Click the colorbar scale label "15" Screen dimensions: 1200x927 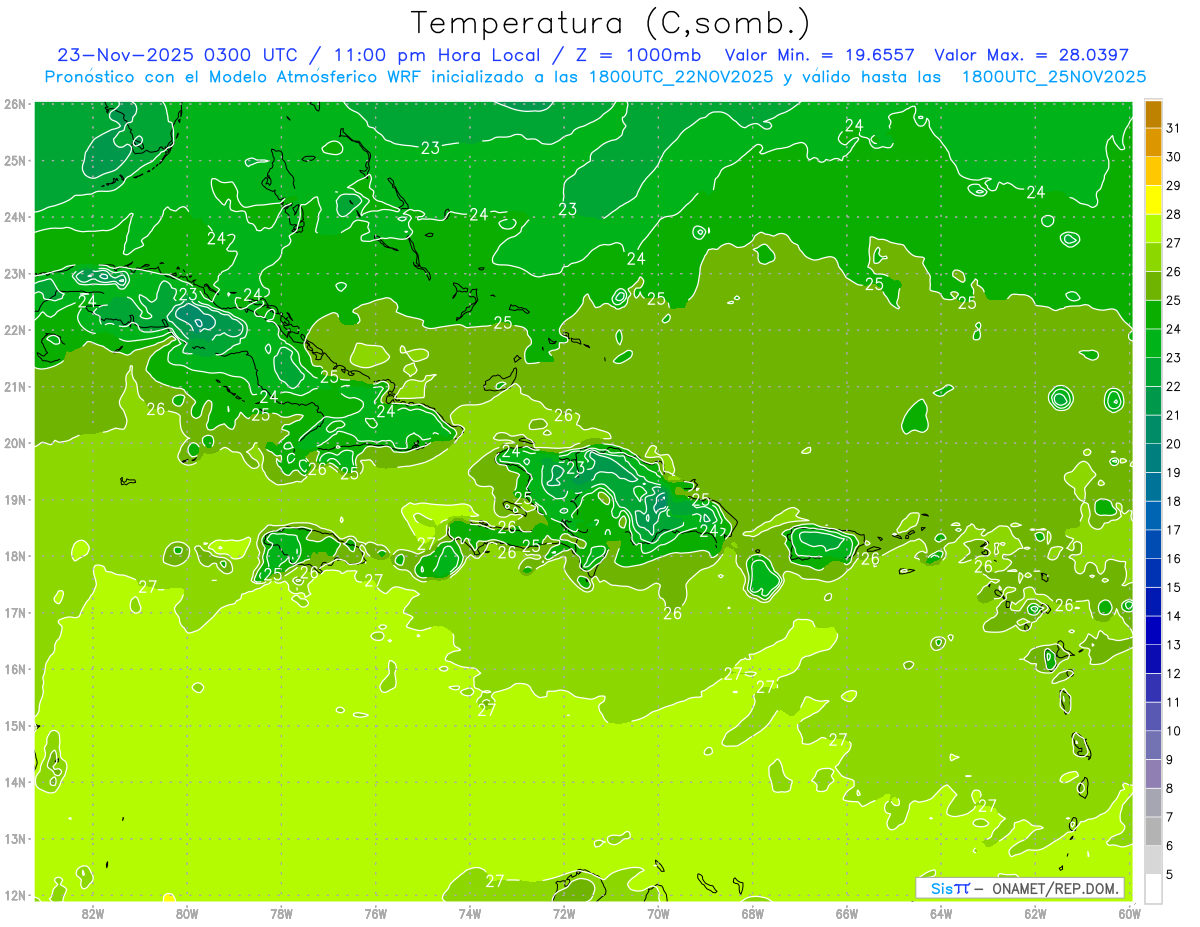[1174, 587]
